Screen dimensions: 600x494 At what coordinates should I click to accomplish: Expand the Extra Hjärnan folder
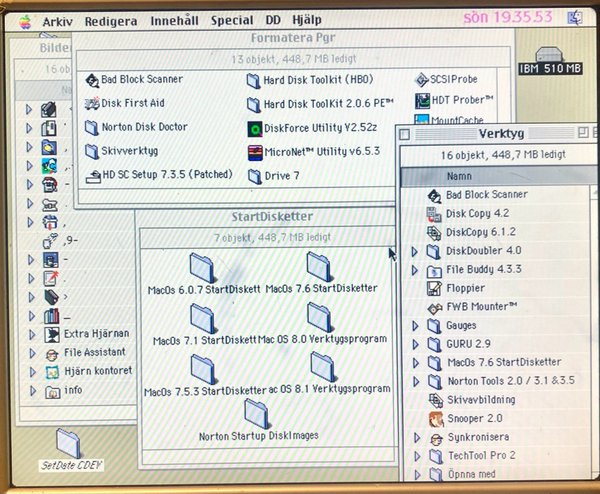pyautogui.click(x=32, y=335)
